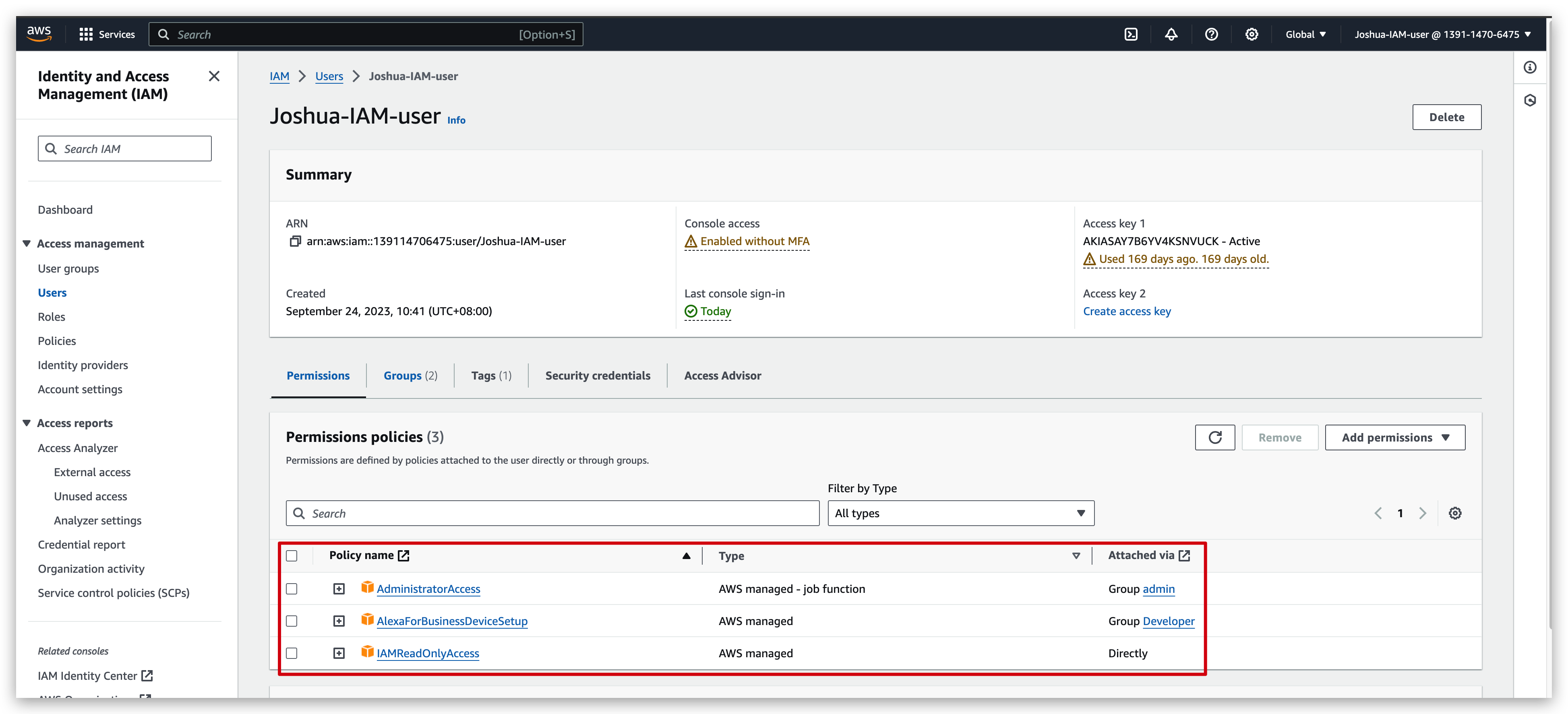Open the notifications bell
Screen dimensions: 1568x714
(x=1171, y=34)
